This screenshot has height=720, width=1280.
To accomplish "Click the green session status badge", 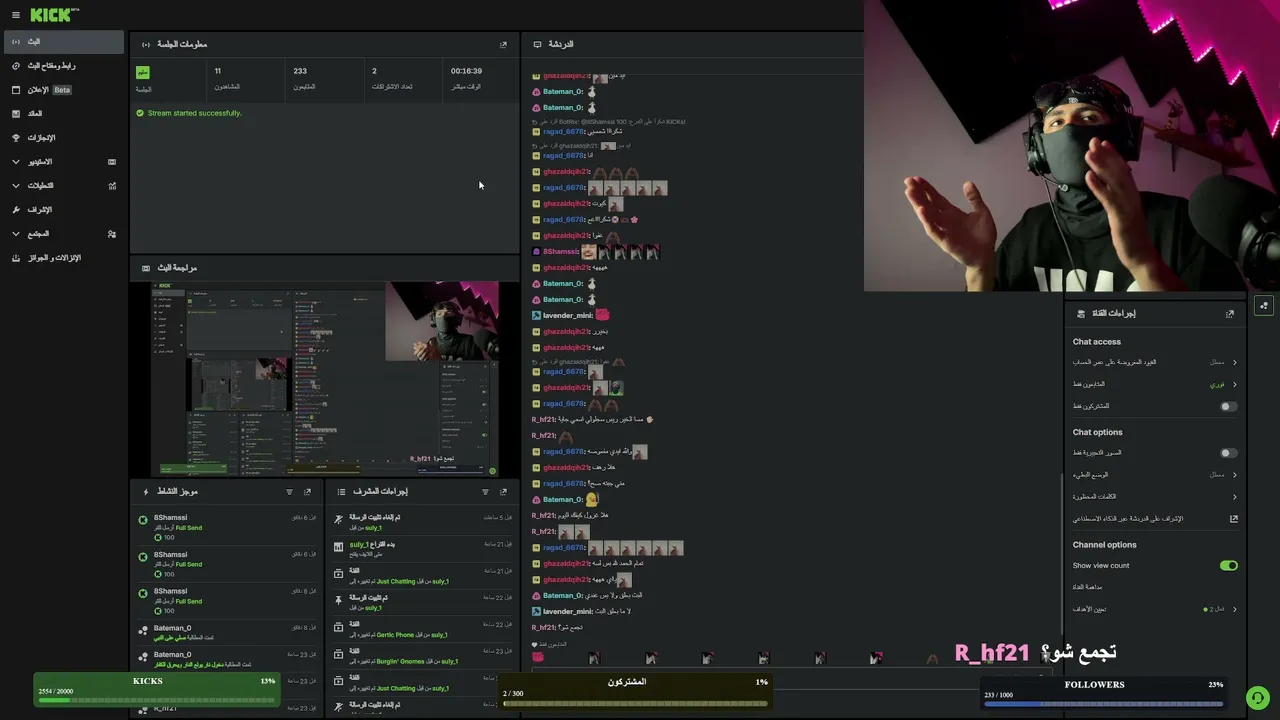I will (x=143, y=72).
